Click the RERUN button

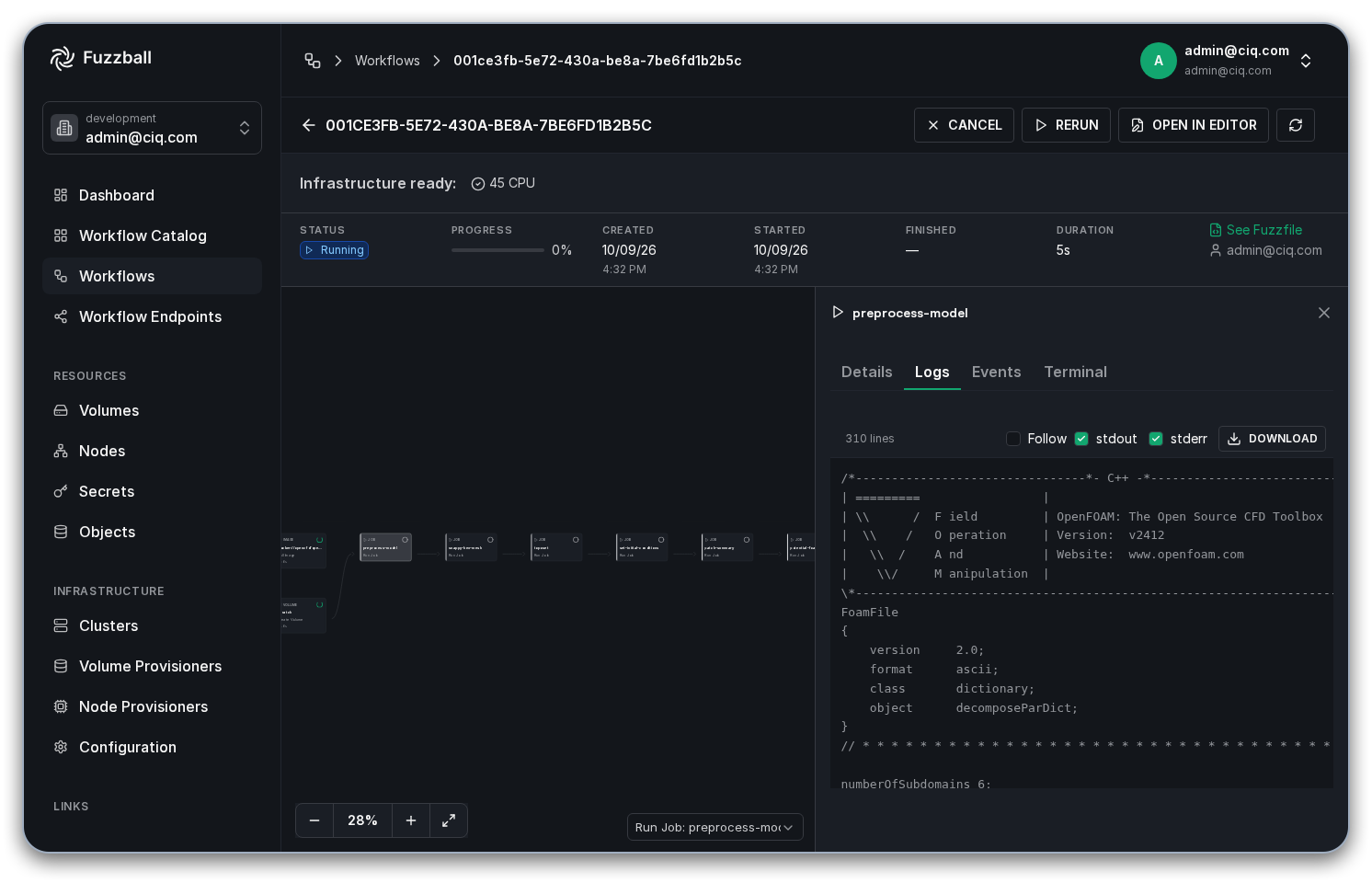[x=1067, y=125]
